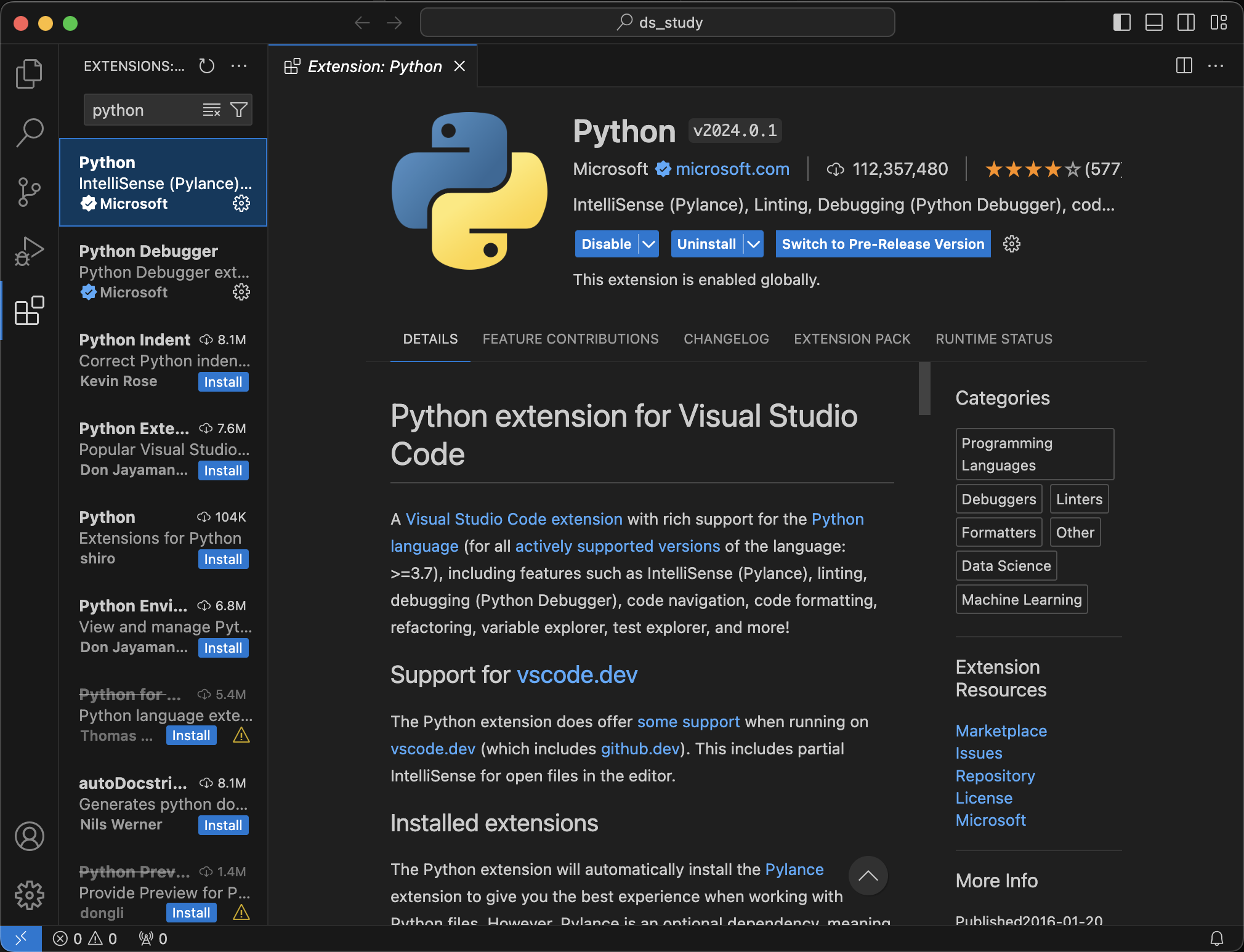Click Switch to Pre-Release Version button
Image resolution: width=1244 pixels, height=952 pixels.
(x=883, y=244)
